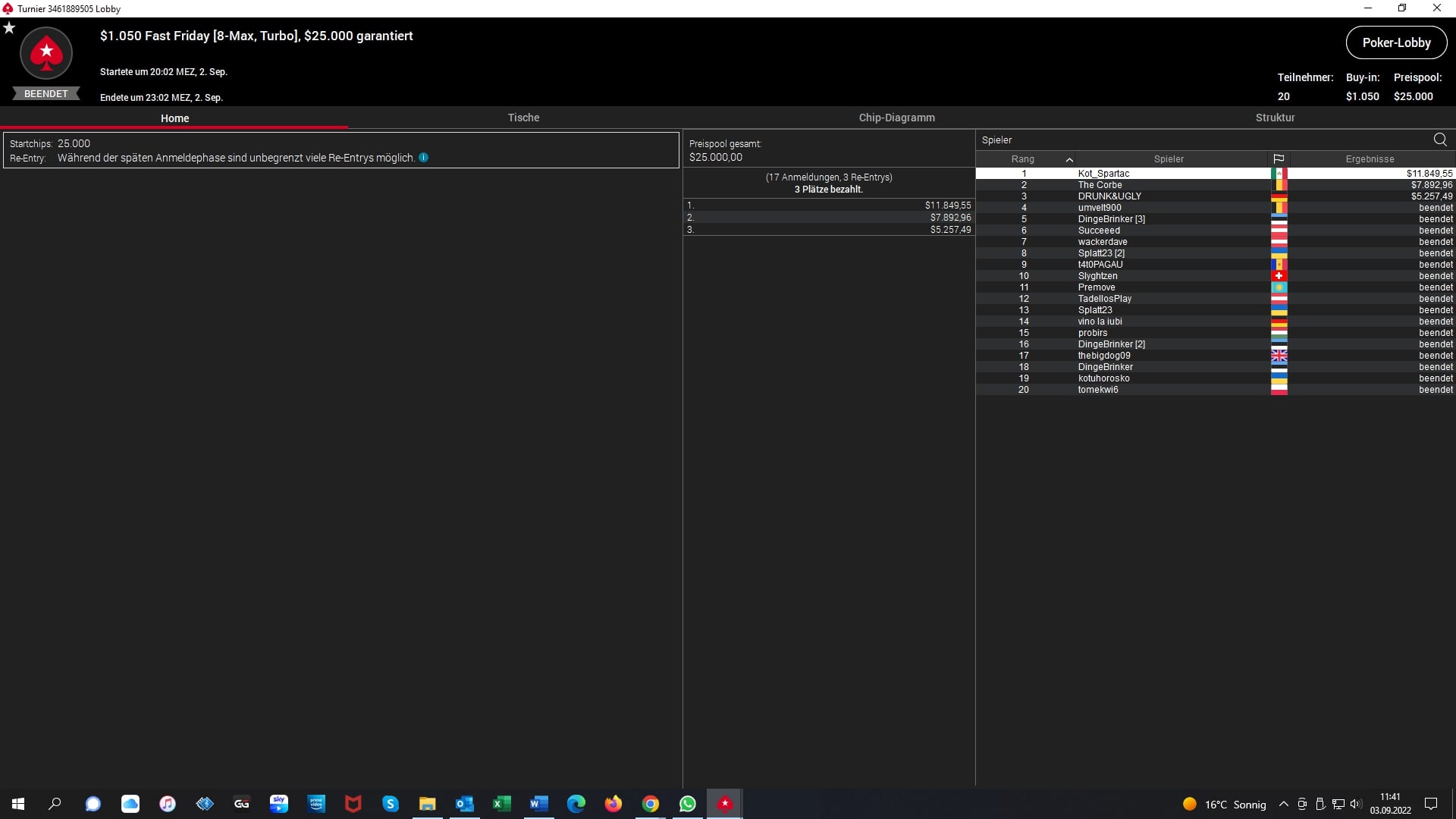1456x819 pixels.
Task: Sort players by the Rang column arrow
Action: point(1069,159)
